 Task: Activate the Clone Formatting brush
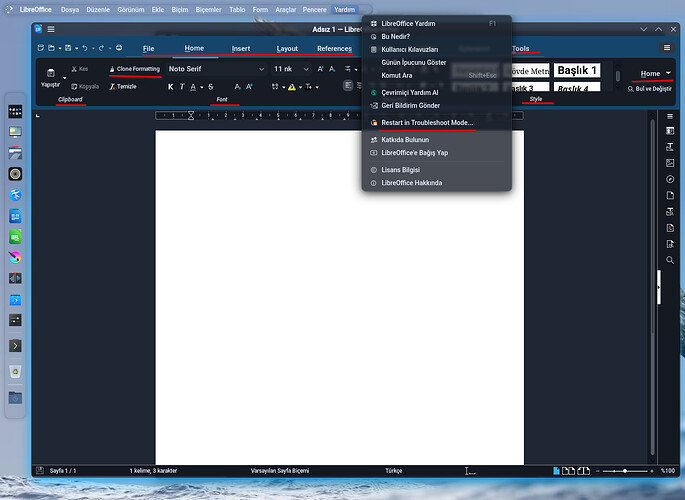click(x=135, y=69)
